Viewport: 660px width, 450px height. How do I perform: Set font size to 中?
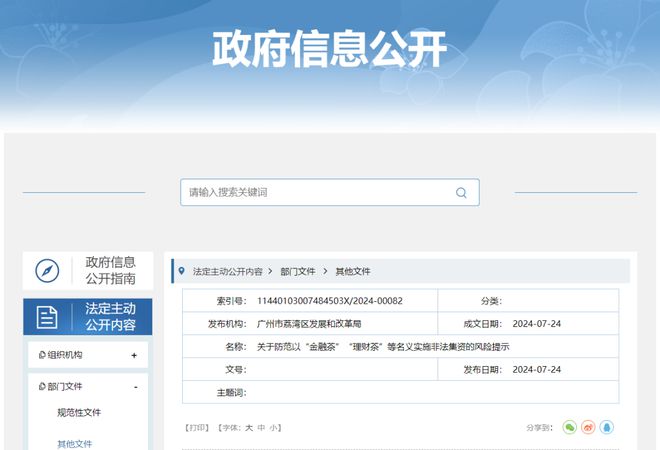click(x=261, y=428)
